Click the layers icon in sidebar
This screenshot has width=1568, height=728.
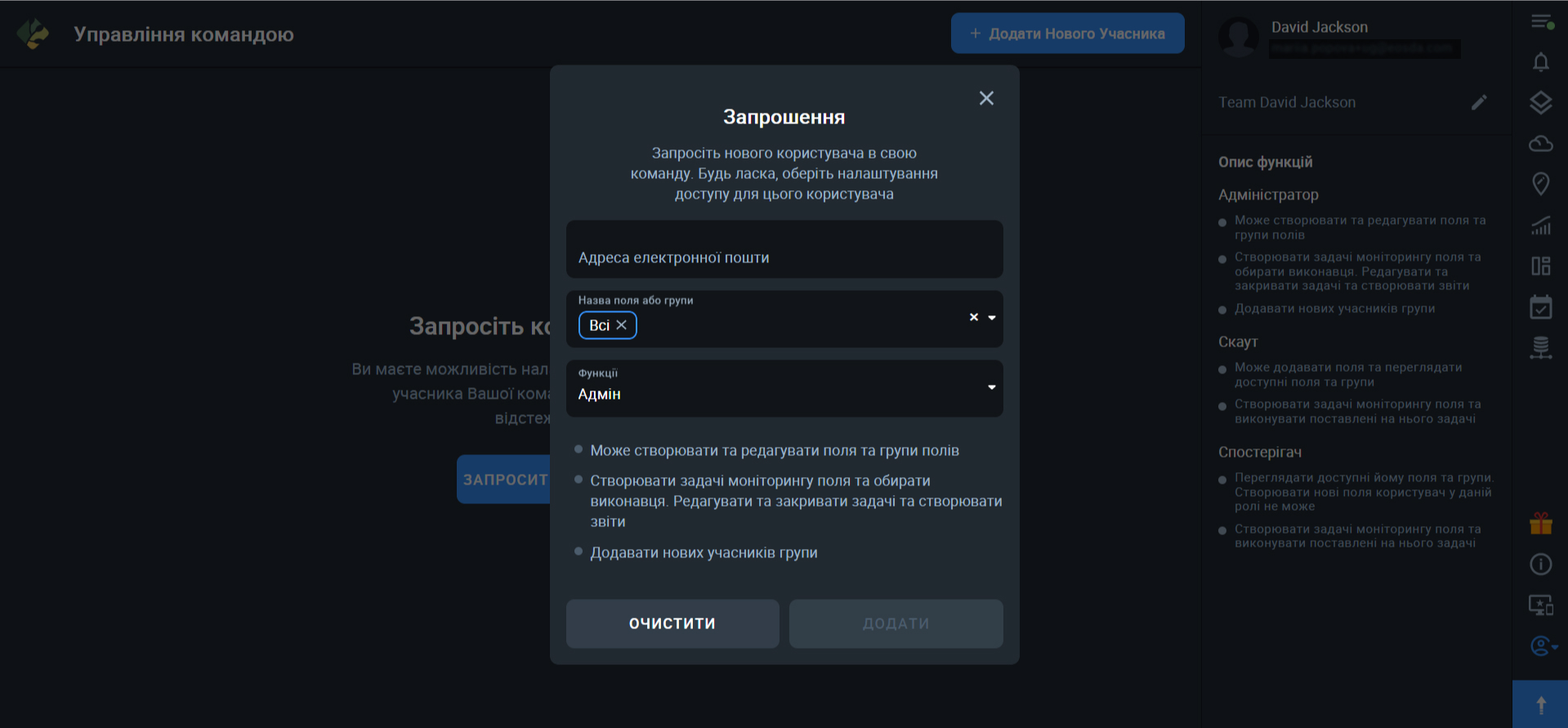click(x=1540, y=103)
